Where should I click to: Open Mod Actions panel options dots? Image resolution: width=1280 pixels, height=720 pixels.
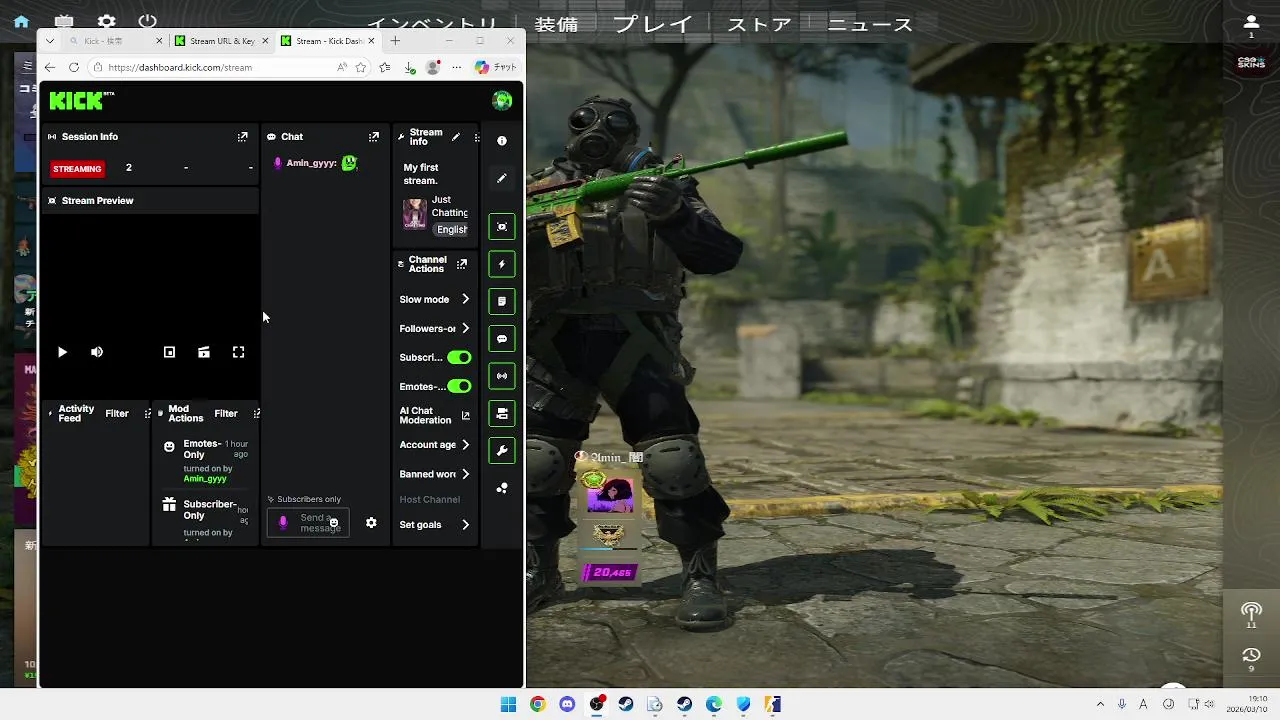pyautogui.click(x=257, y=414)
